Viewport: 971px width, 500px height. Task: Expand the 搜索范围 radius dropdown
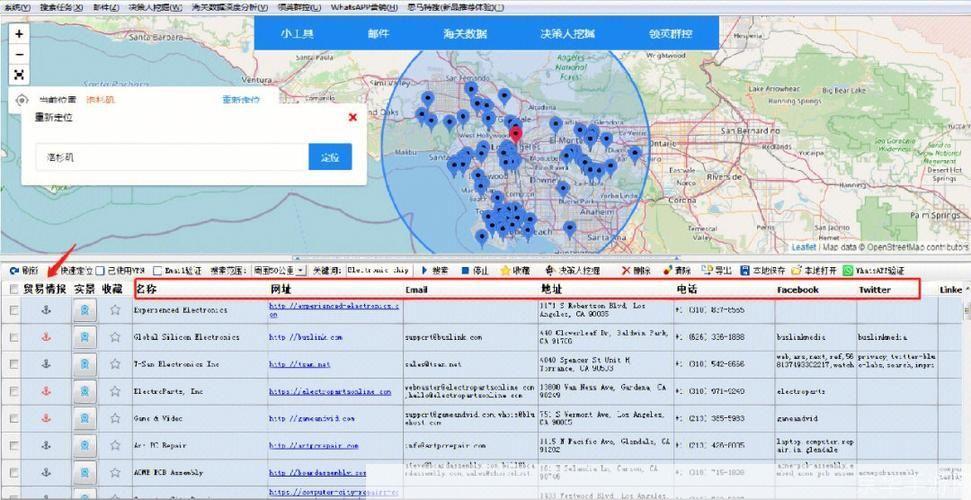click(301, 271)
